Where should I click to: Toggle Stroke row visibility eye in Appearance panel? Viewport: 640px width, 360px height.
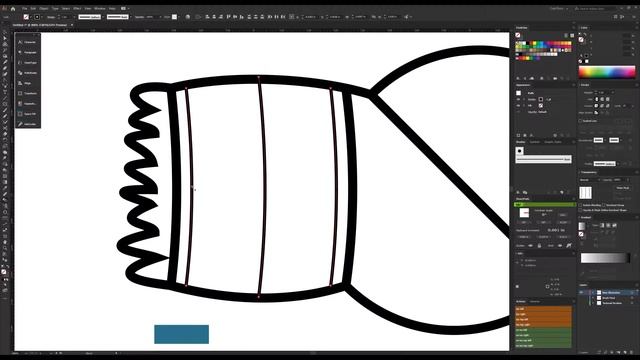tap(519, 99)
